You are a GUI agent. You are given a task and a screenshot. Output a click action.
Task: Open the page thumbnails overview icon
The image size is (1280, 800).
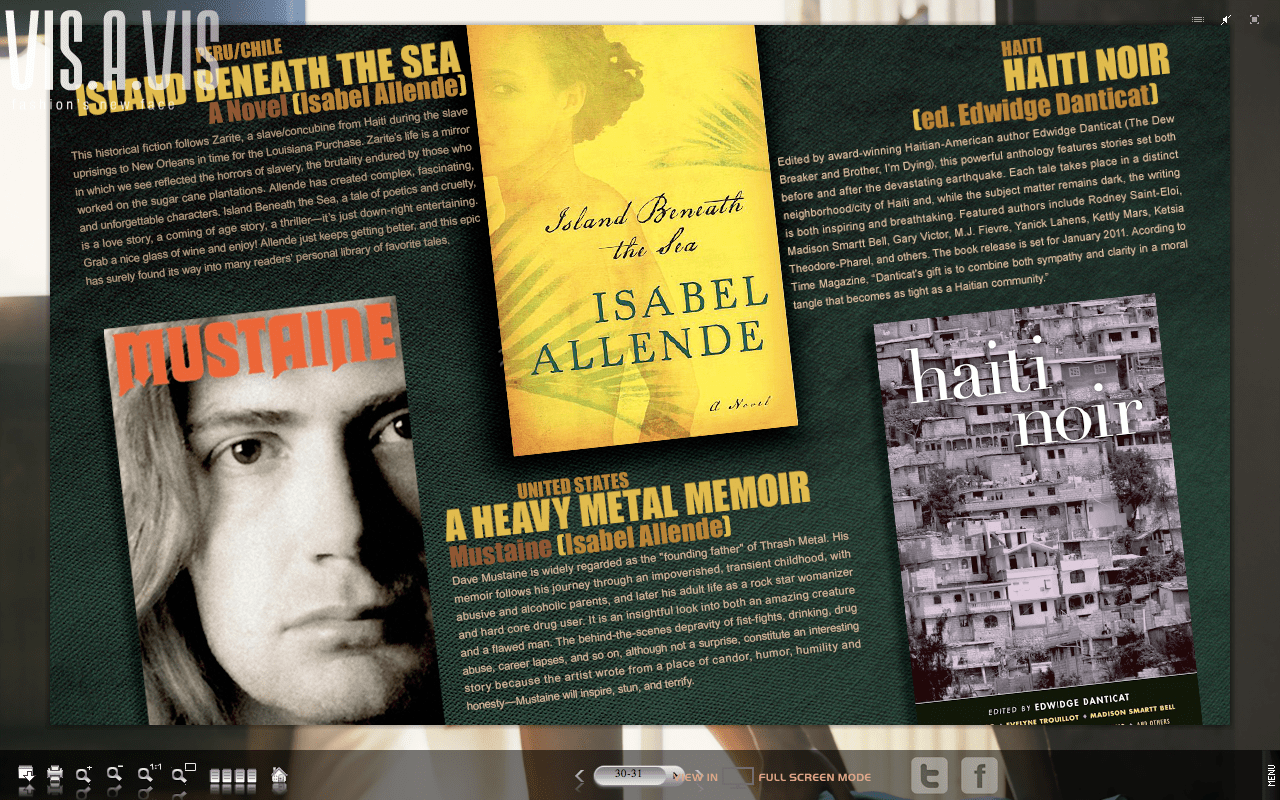pos(233,775)
